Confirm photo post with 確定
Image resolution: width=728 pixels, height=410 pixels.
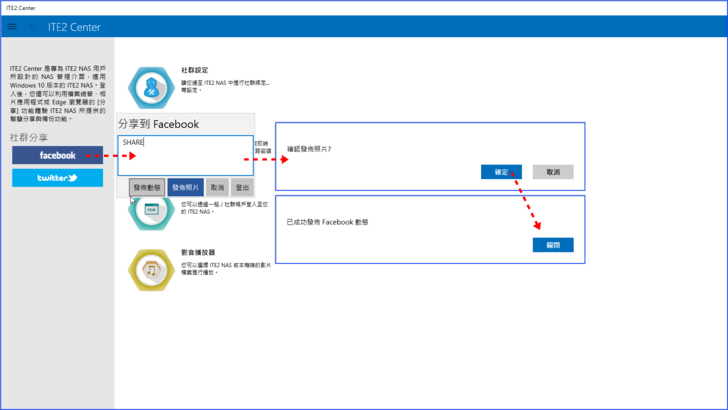[x=501, y=172]
